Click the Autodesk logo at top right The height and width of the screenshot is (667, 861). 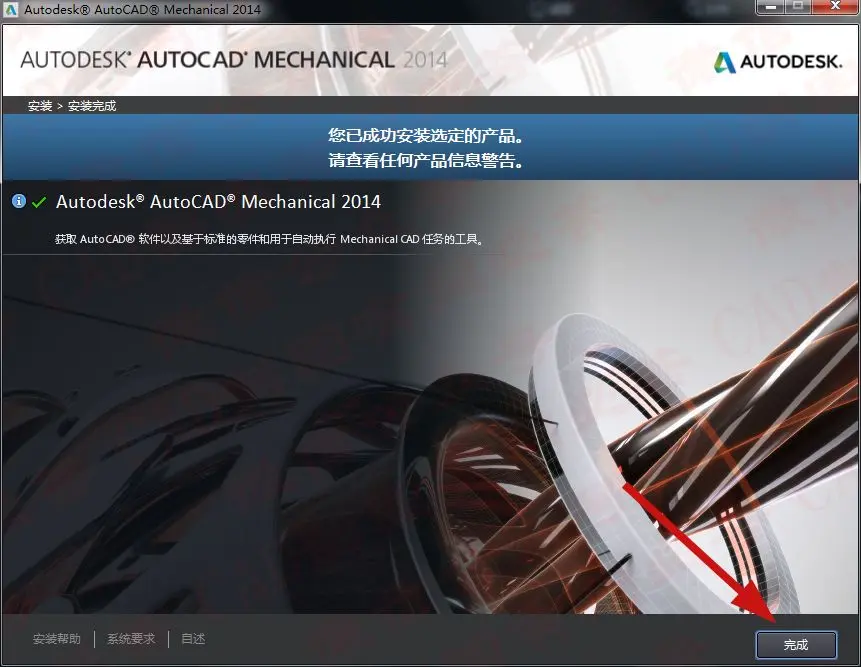pos(778,61)
